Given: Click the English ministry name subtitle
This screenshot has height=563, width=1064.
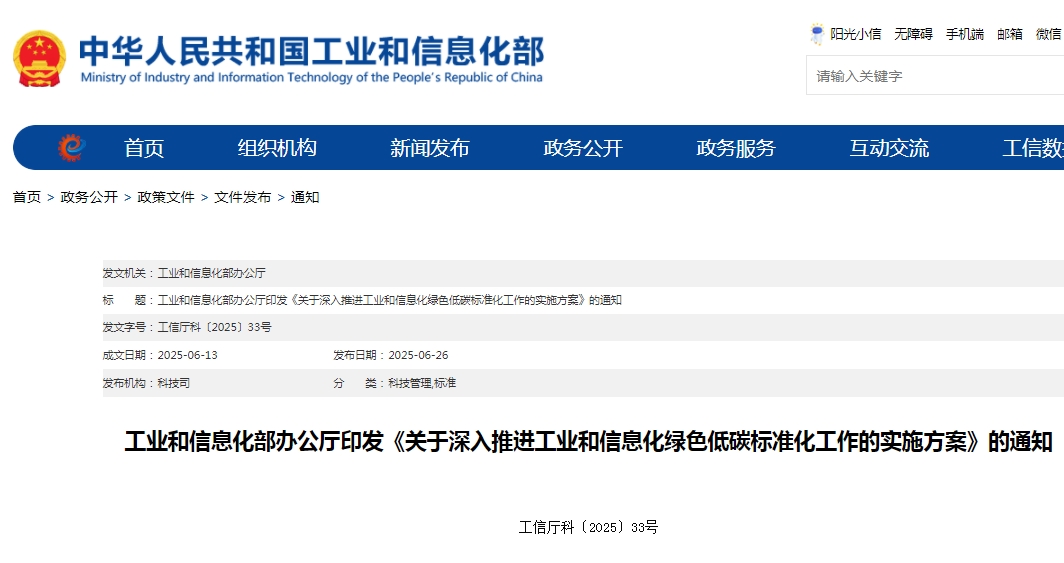Looking at the screenshot, I should pos(311,77).
